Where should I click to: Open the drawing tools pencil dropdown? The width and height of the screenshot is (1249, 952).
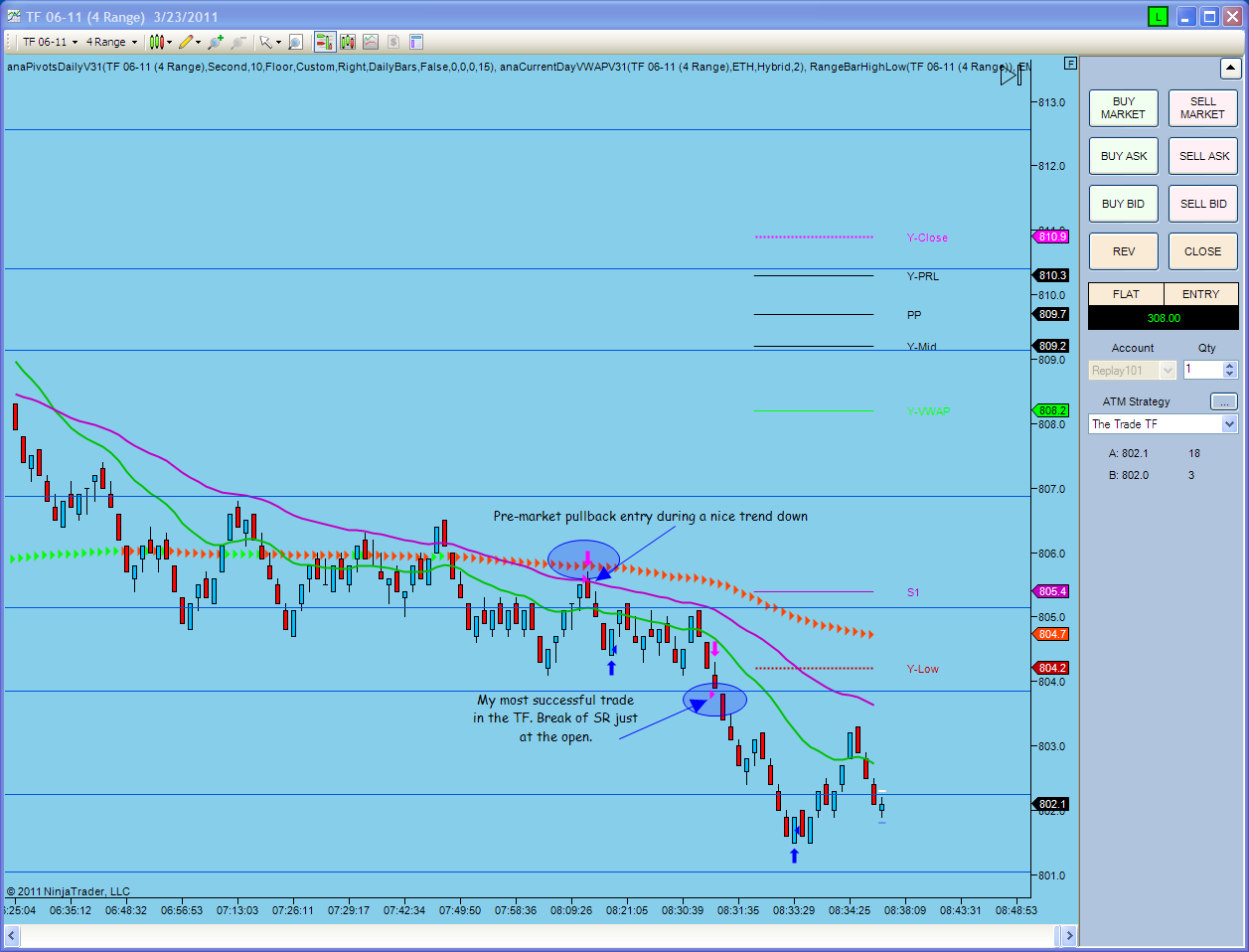[x=190, y=42]
